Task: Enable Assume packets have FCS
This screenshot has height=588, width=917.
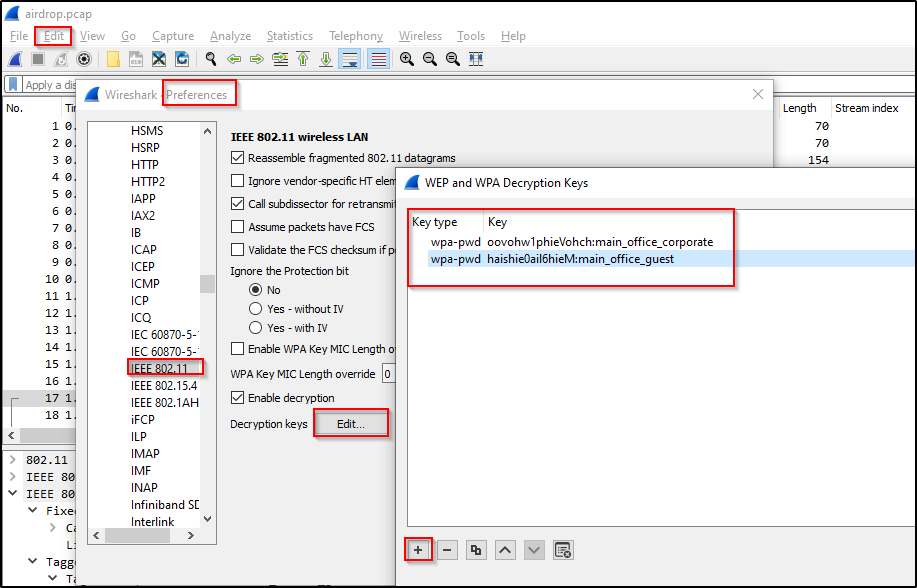Action: coord(238,227)
